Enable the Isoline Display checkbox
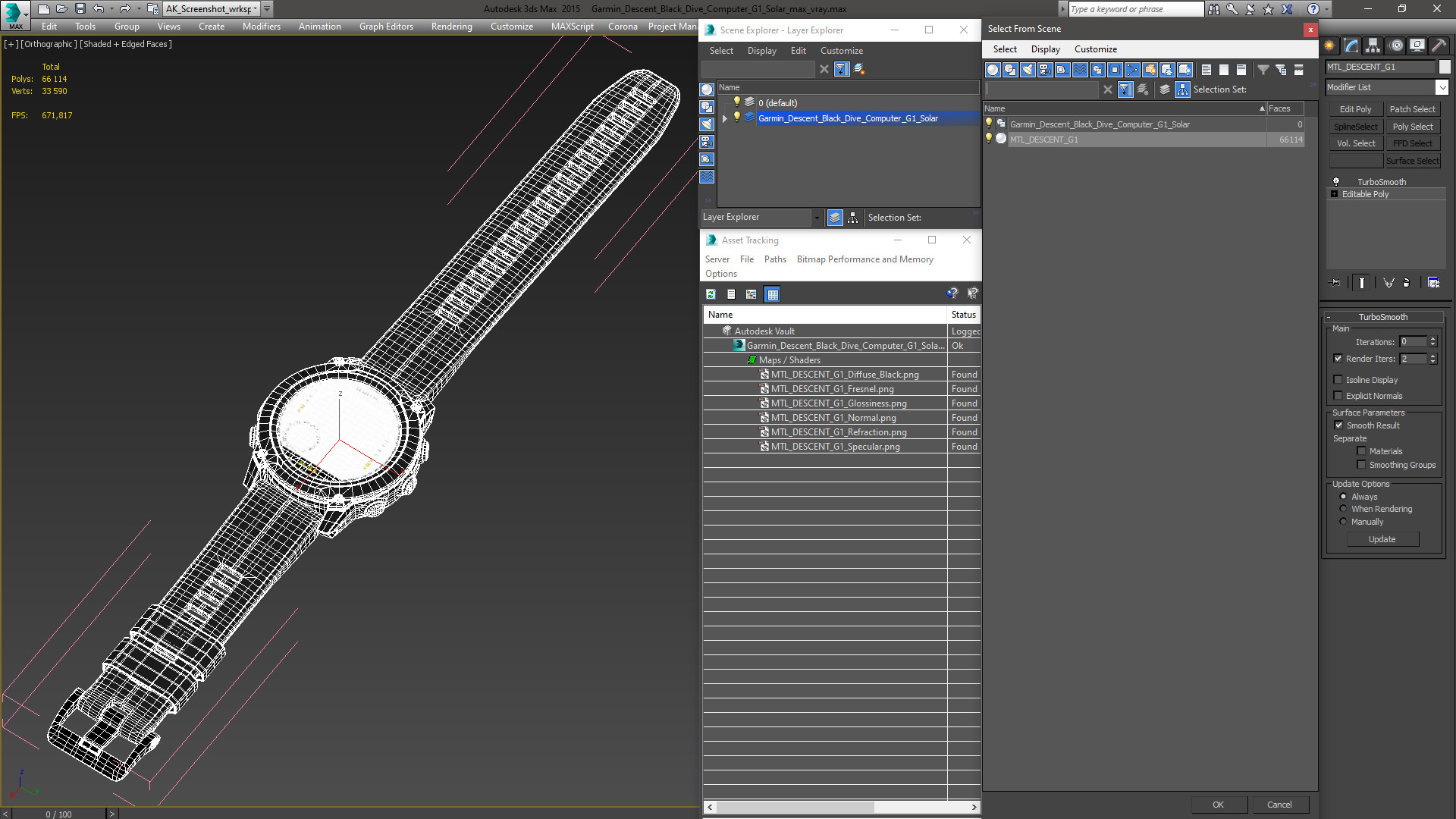This screenshot has width=1456, height=819. click(1338, 380)
